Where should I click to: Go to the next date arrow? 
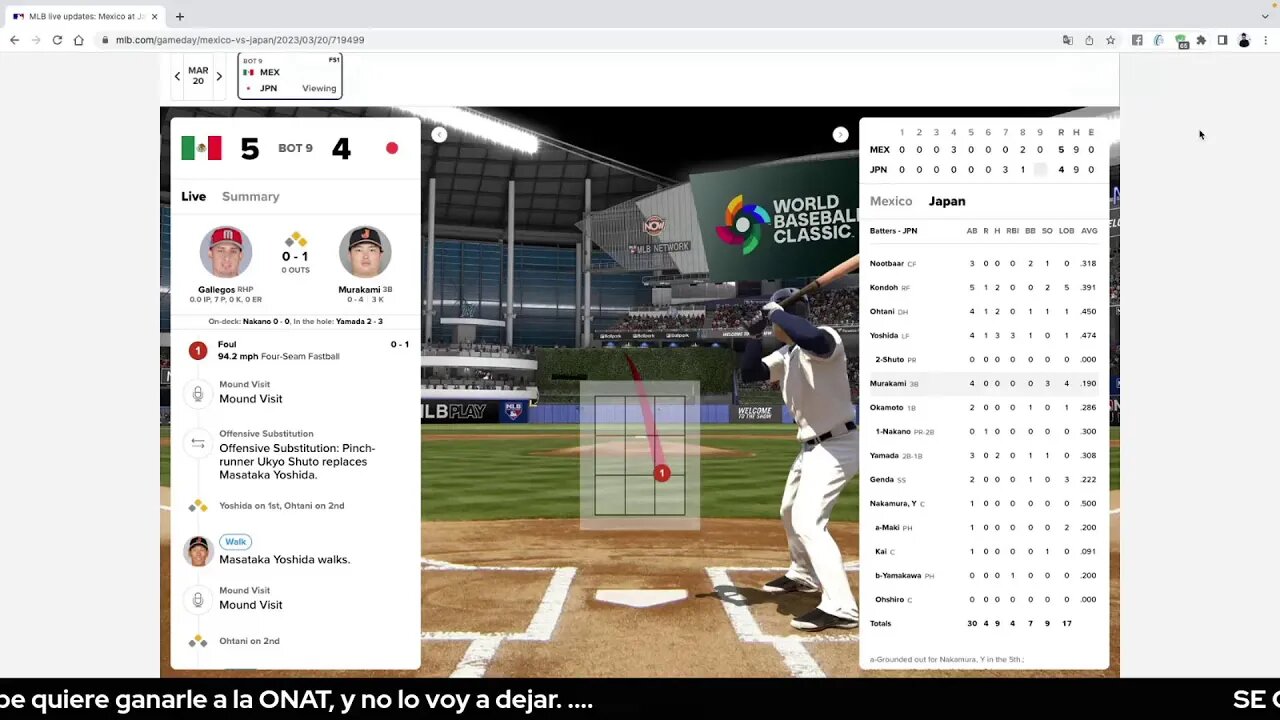pyautogui.click(x=219, y=76)
